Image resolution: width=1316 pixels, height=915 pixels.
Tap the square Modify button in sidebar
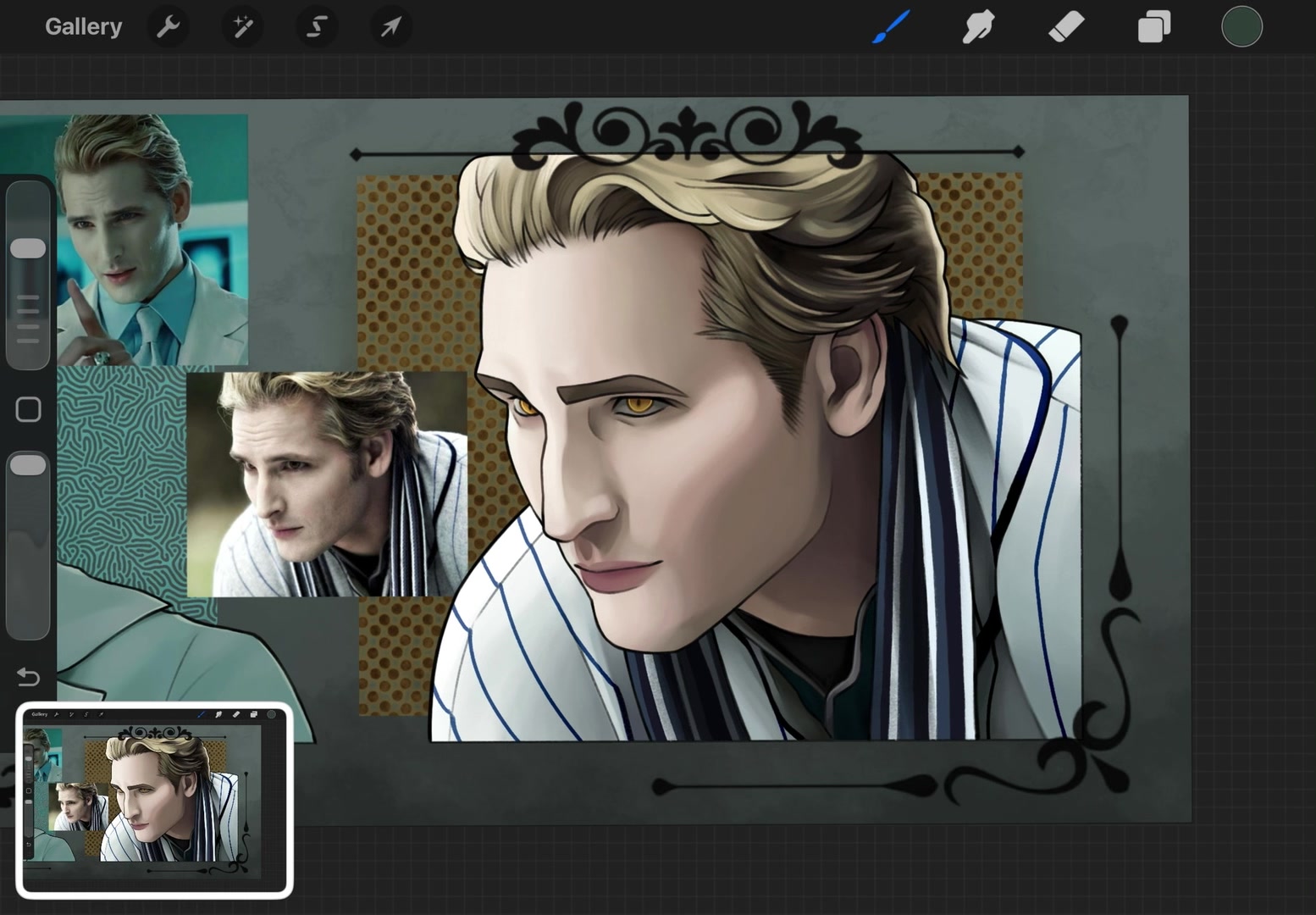pyautogui.click(x=28, y=409)
